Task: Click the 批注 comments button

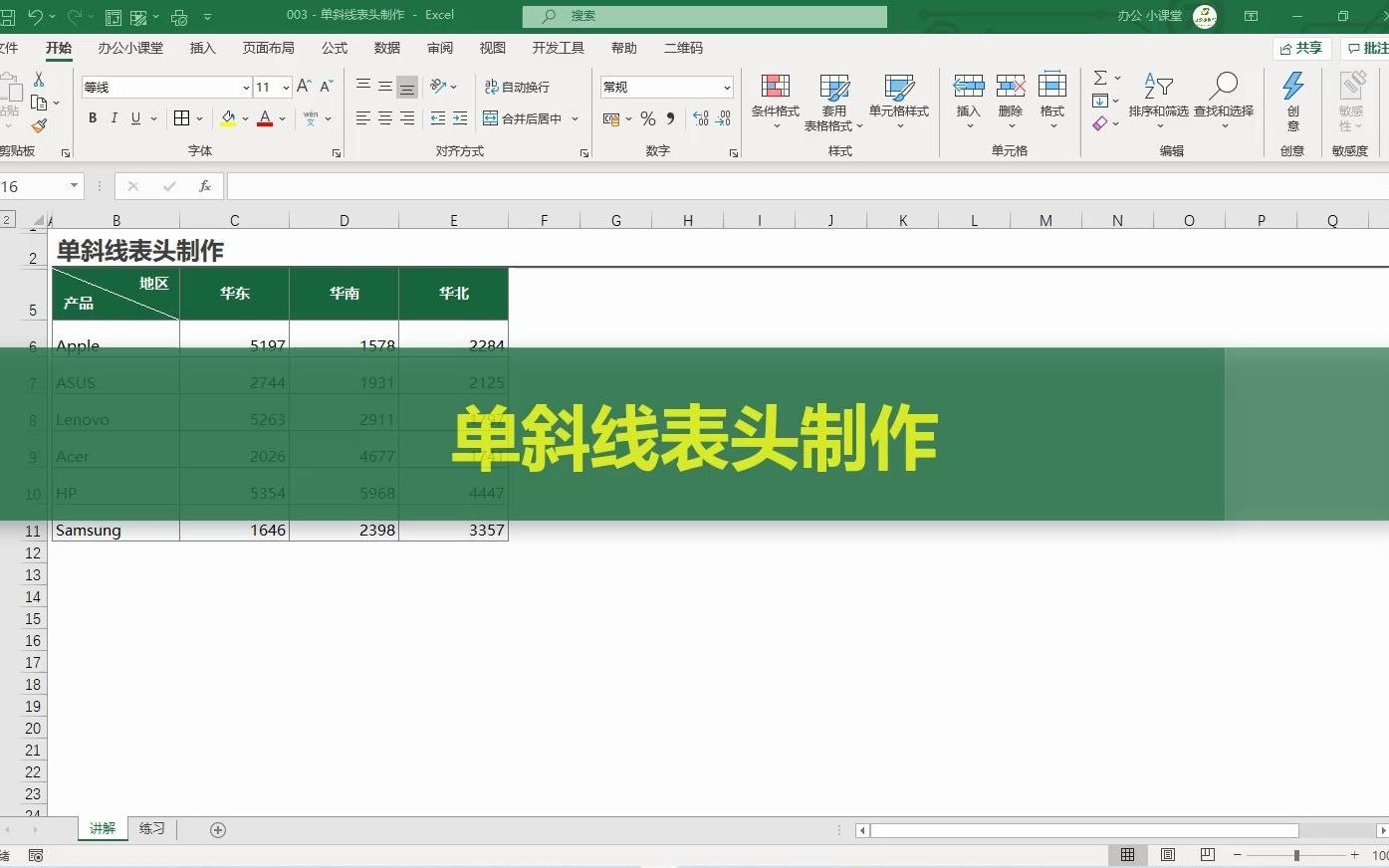Action: (1367, 48)
